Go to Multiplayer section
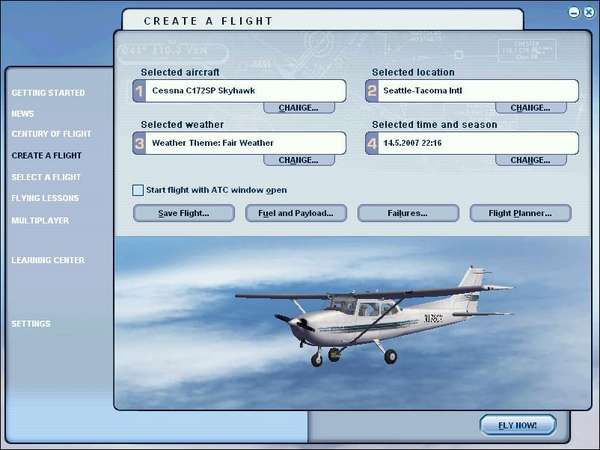 [40, 220]
